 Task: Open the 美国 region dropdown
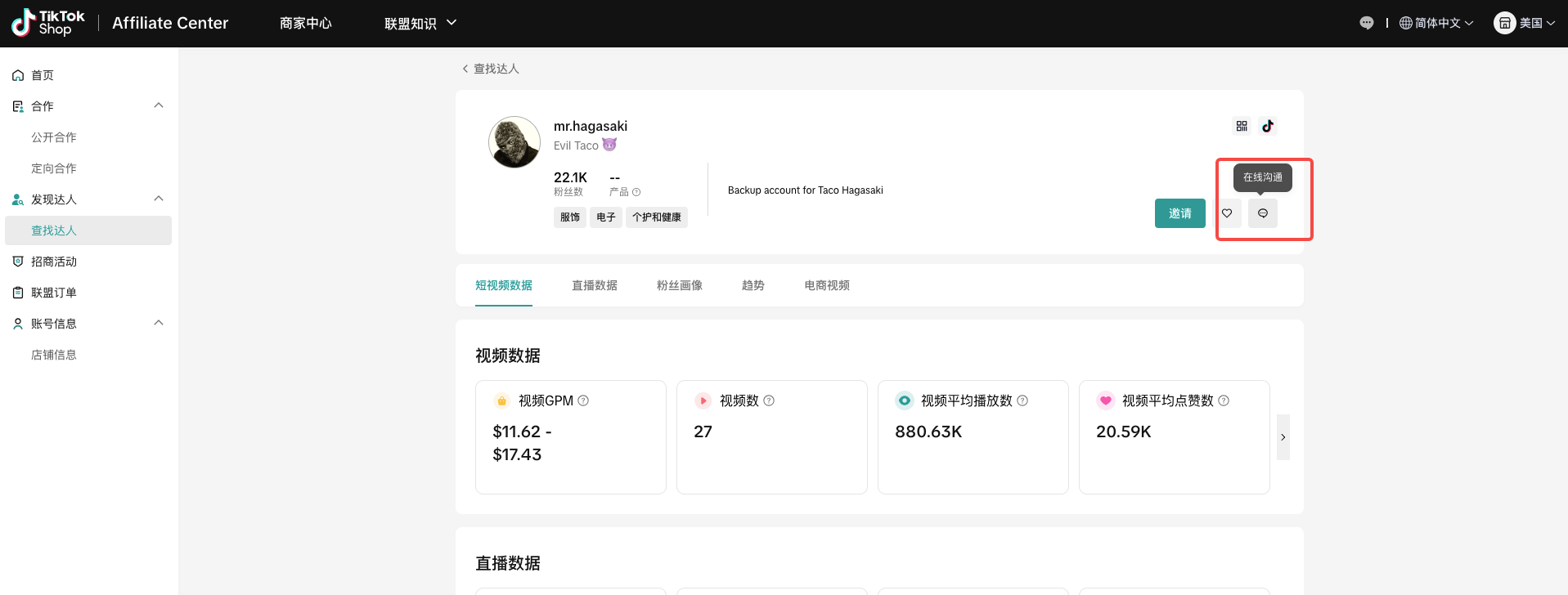click(1525, 23)
